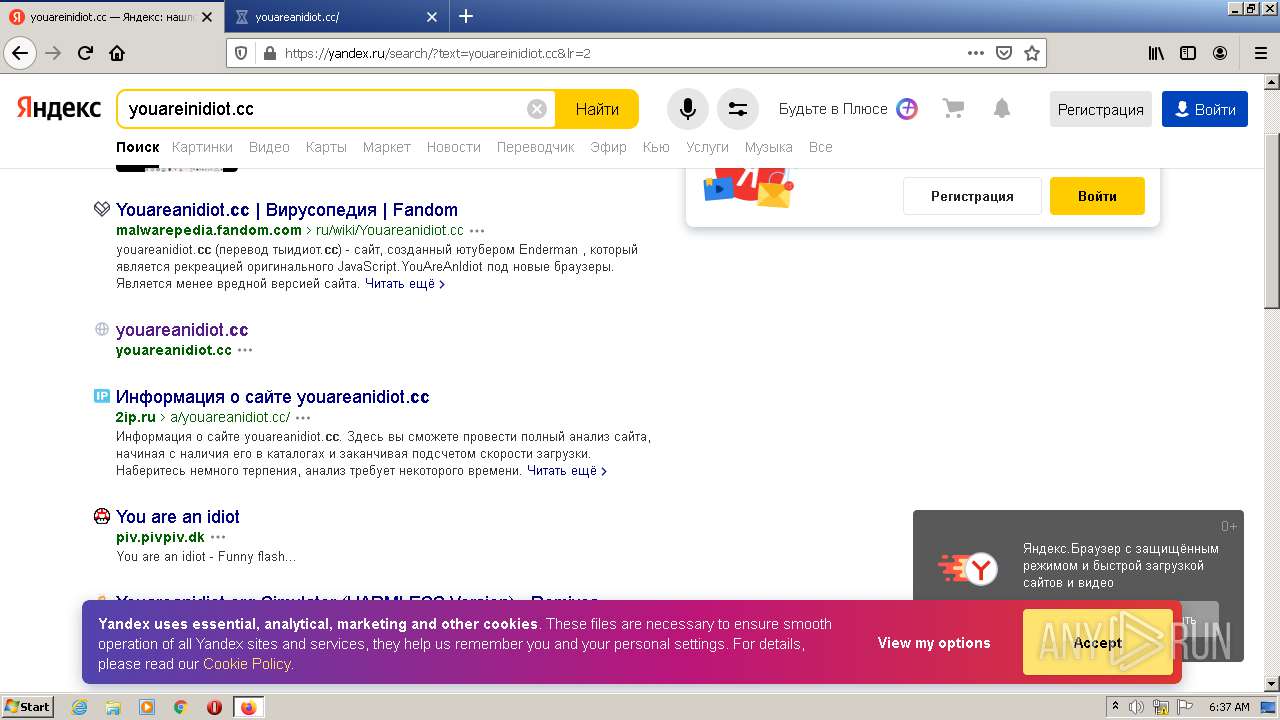Screen dimensions: 1280x720
Task: Click the volume icon in system tray
Action: [x=1136, y=707]
